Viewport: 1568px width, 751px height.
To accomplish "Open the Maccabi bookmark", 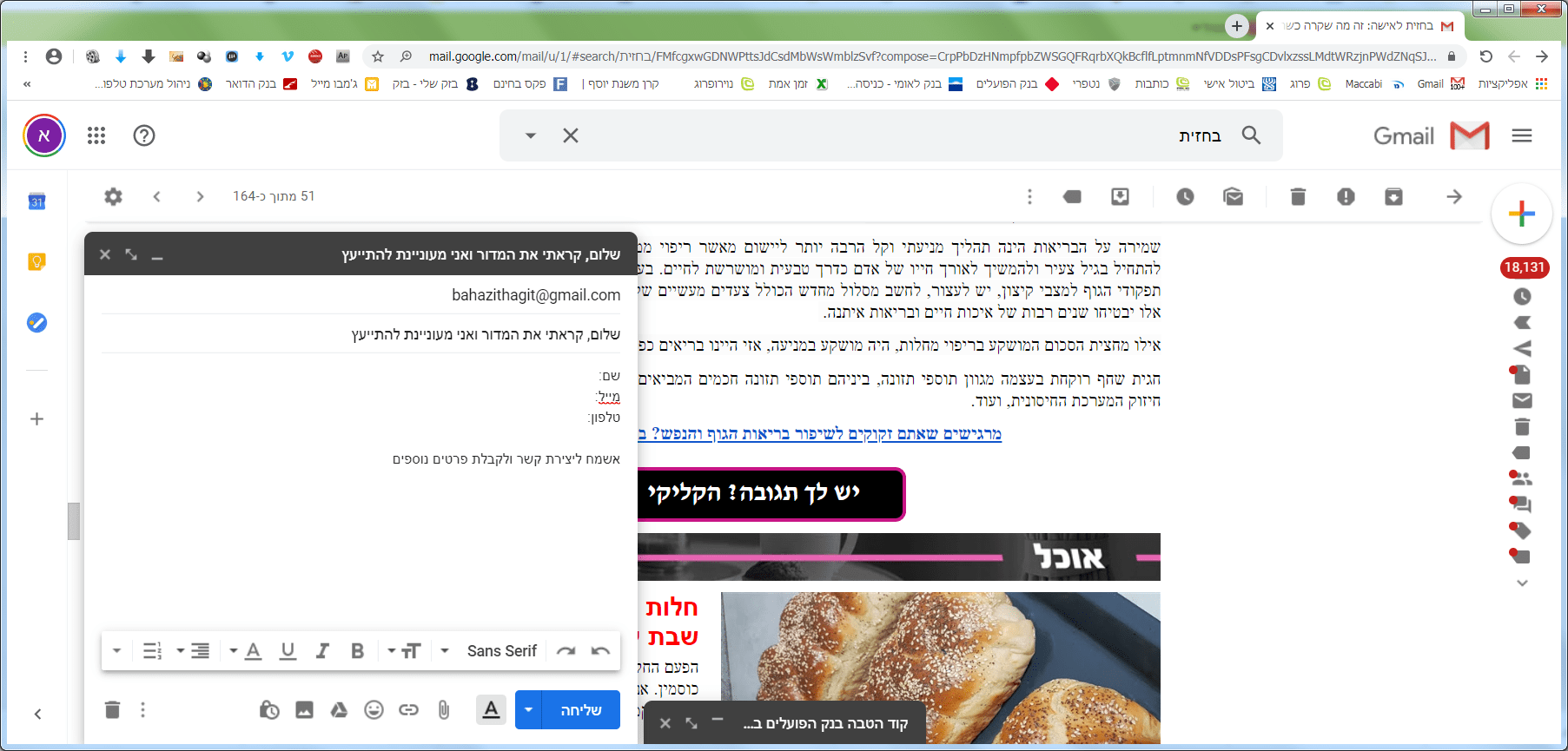I will point(1374,84).
